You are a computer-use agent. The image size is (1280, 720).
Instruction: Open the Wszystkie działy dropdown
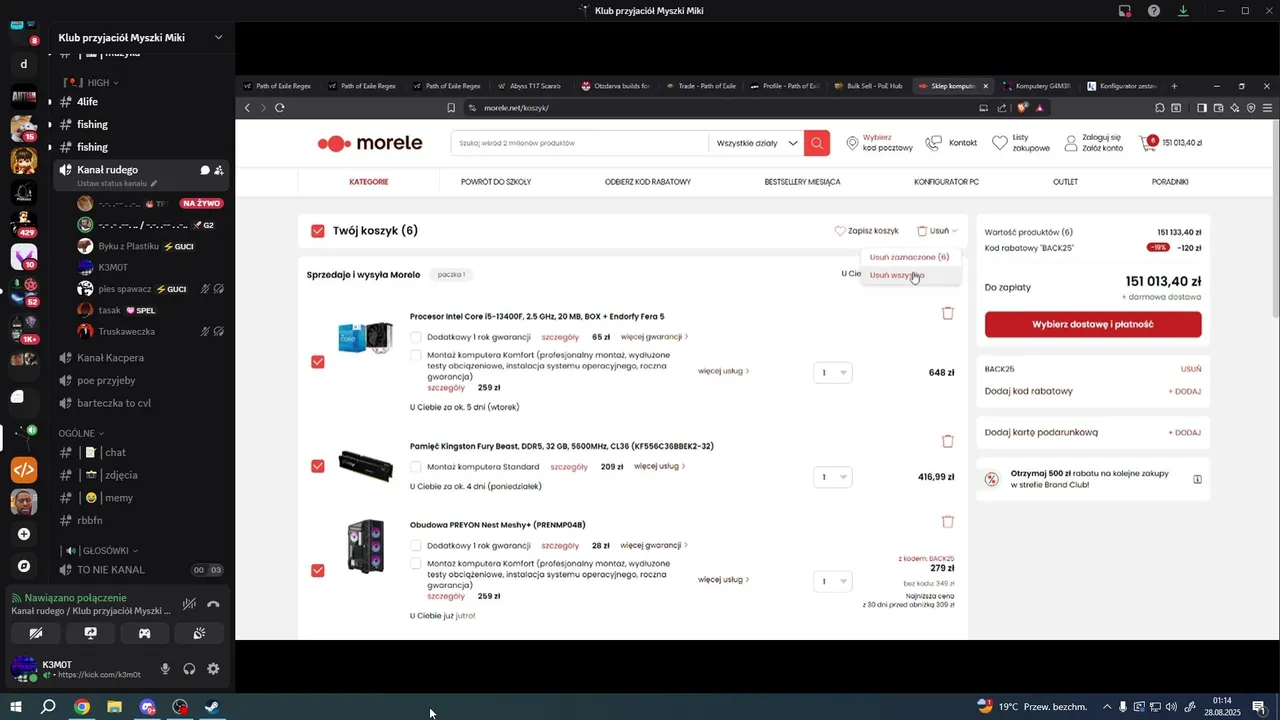coord(756,143)
